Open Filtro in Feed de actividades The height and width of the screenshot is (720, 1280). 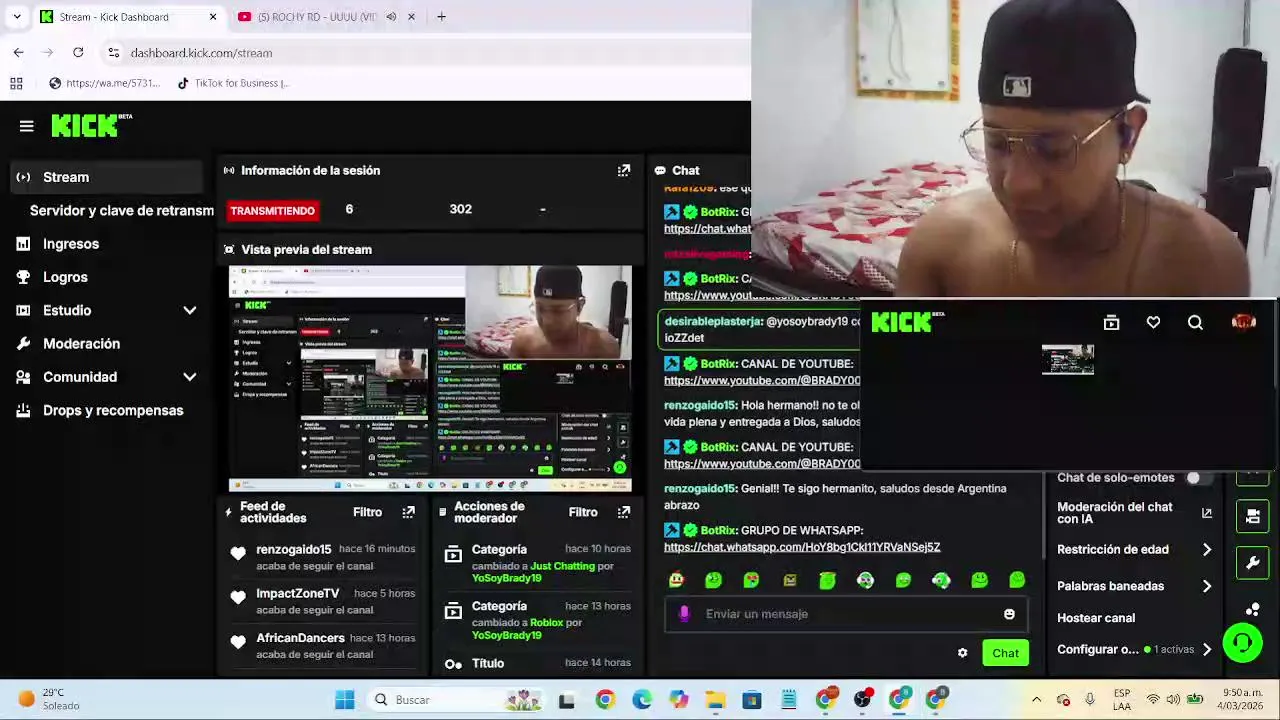click(x=367, y=512)
